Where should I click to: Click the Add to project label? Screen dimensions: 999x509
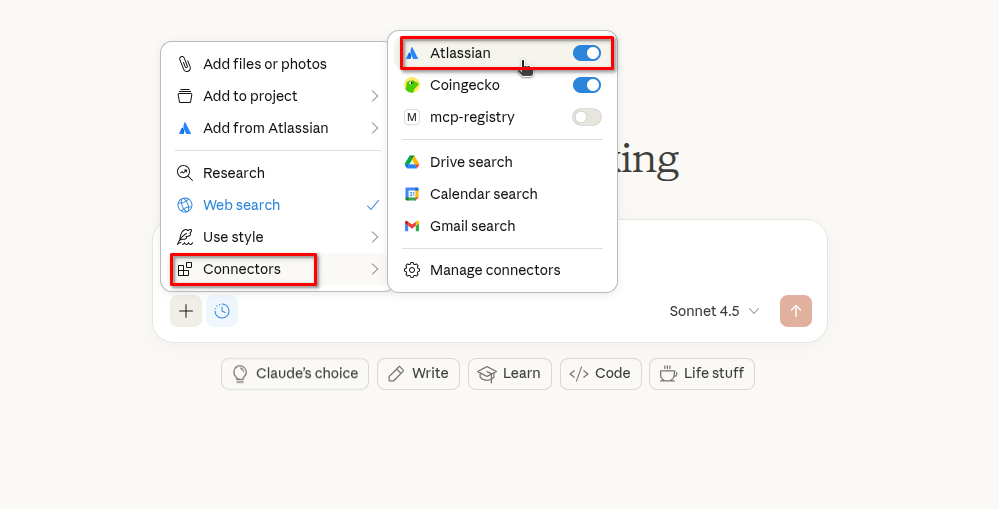pyautogui.click(x=250, y=96)
